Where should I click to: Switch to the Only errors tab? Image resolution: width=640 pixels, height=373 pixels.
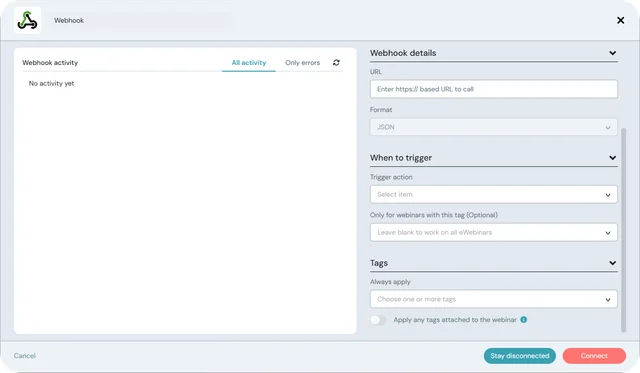pos(302,63)
